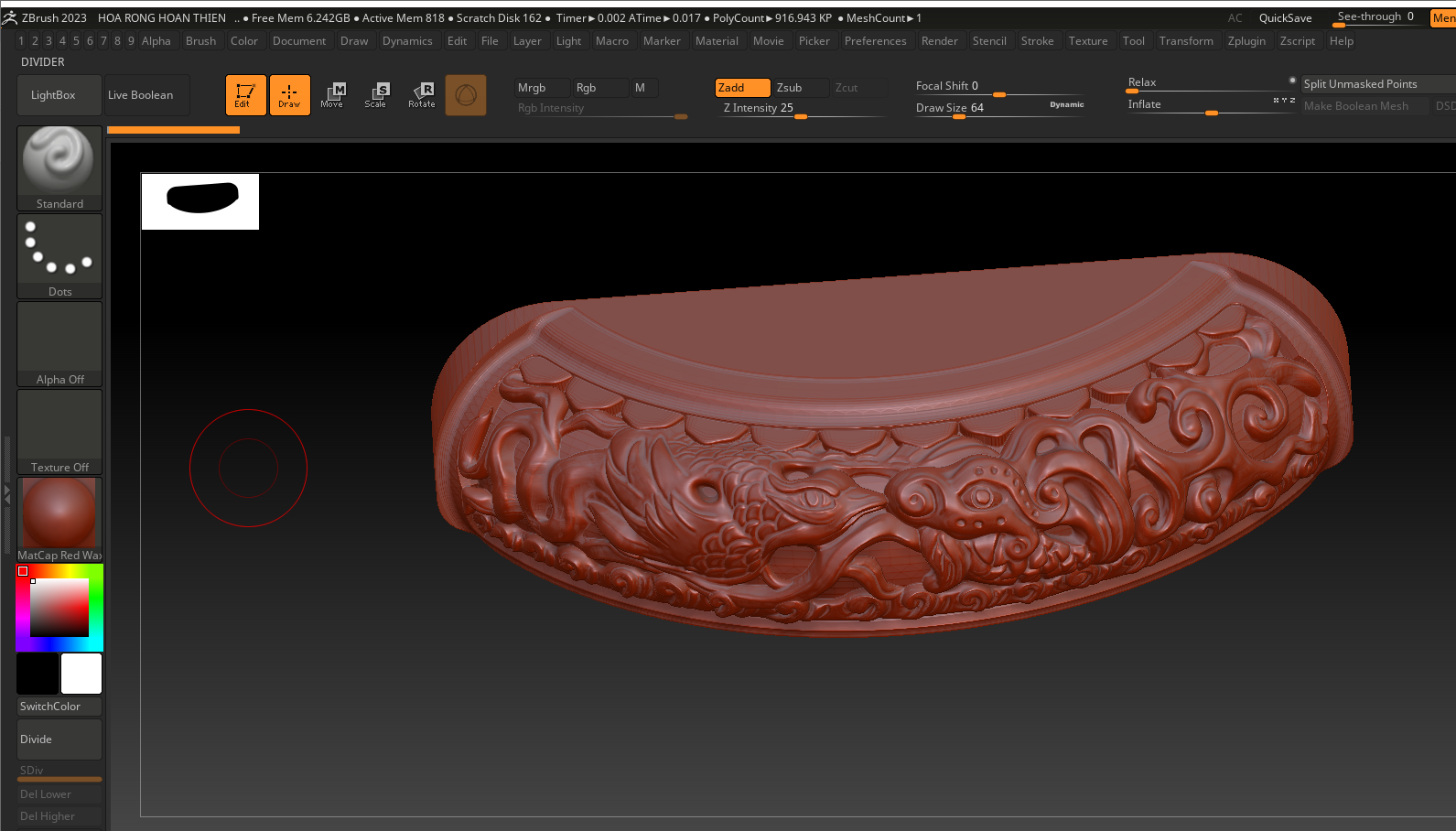Image resolution: width=1456 pixels, height=831 pixels.
Task: Click the white secondary color swatch
Action: click(x=81, y=674)
